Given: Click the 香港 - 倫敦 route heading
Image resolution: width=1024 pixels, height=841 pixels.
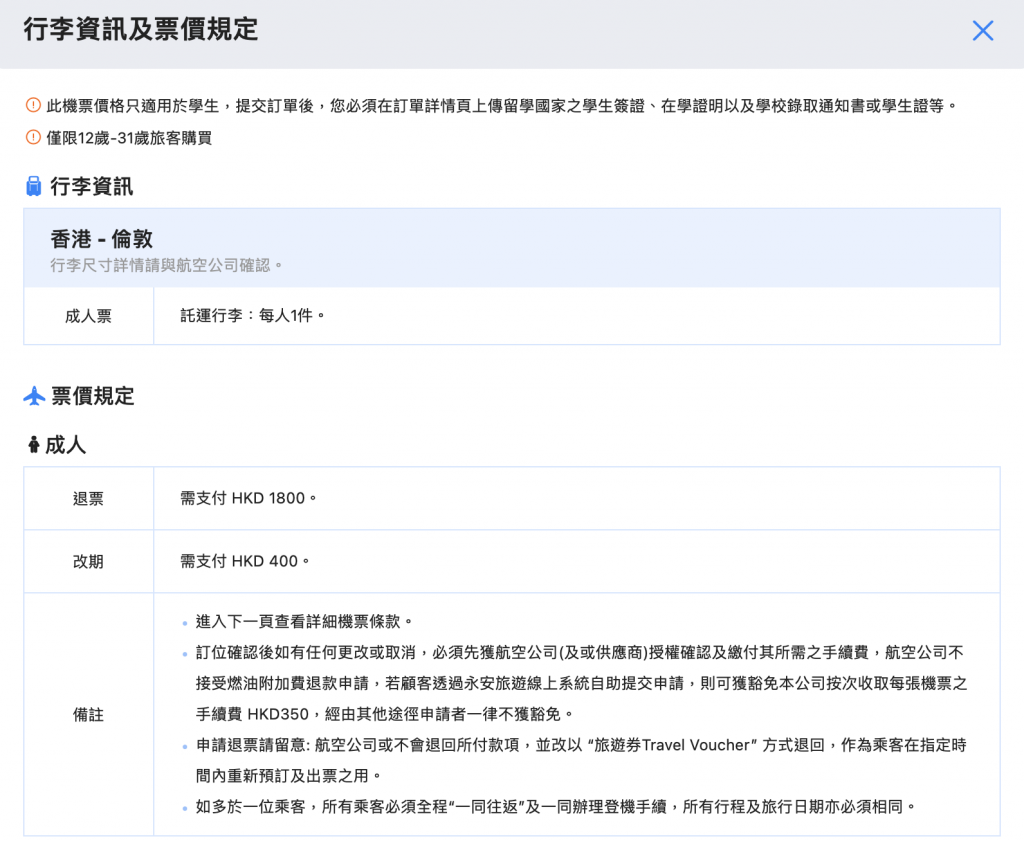Looking at the screenshot, I should (x=102, y=239).
